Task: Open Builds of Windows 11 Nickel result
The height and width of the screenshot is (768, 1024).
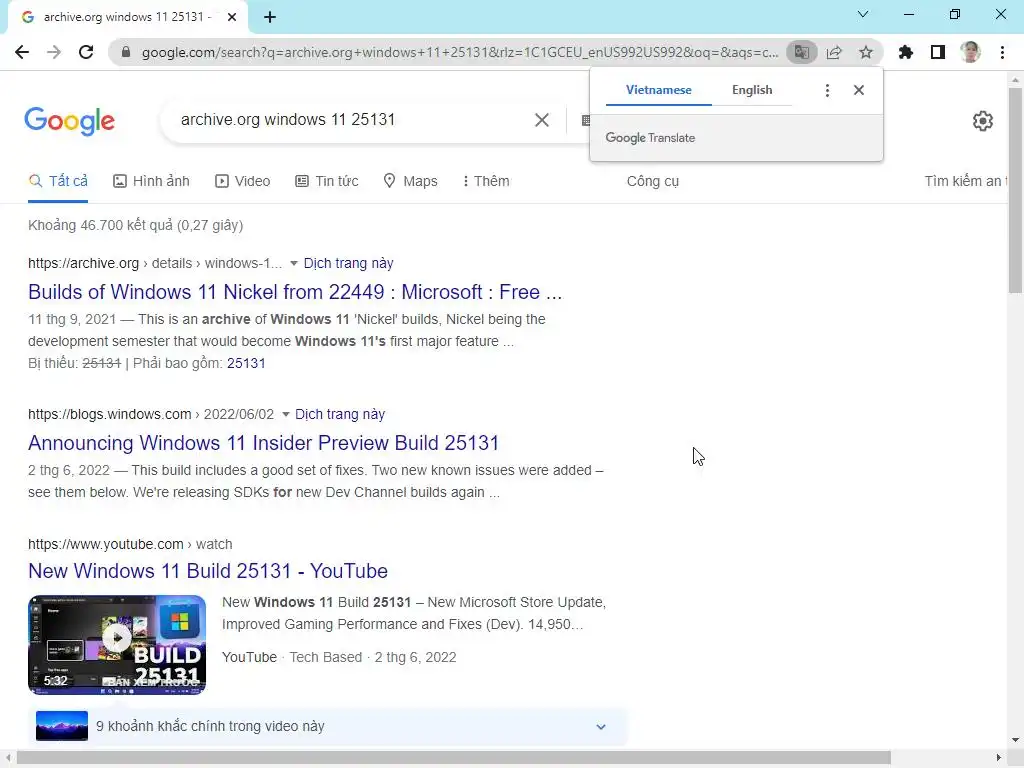Action: (x=295, y=292)
